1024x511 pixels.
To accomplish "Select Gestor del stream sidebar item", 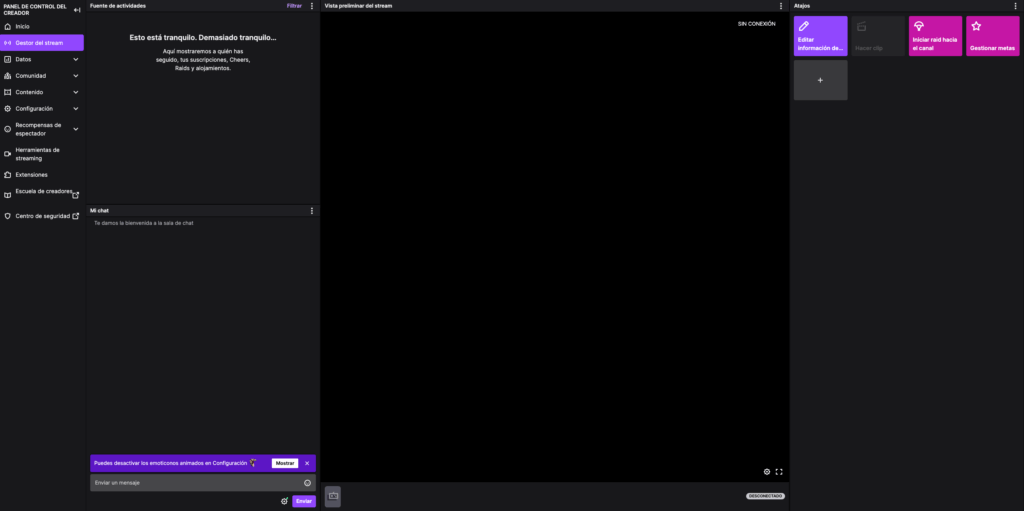I will 42,43.
